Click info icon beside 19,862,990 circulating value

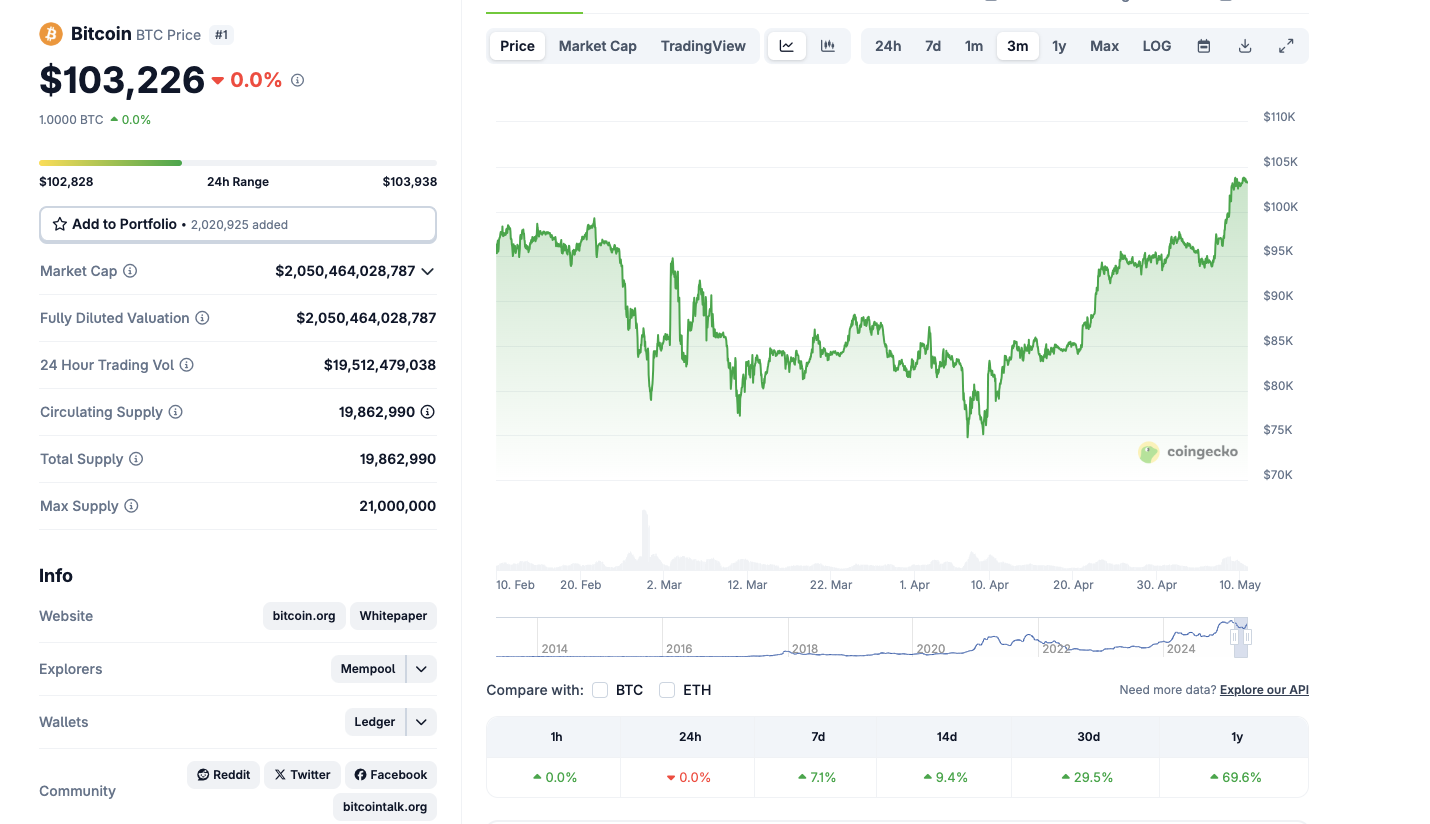pyautogui.click(x=428, y=412)
